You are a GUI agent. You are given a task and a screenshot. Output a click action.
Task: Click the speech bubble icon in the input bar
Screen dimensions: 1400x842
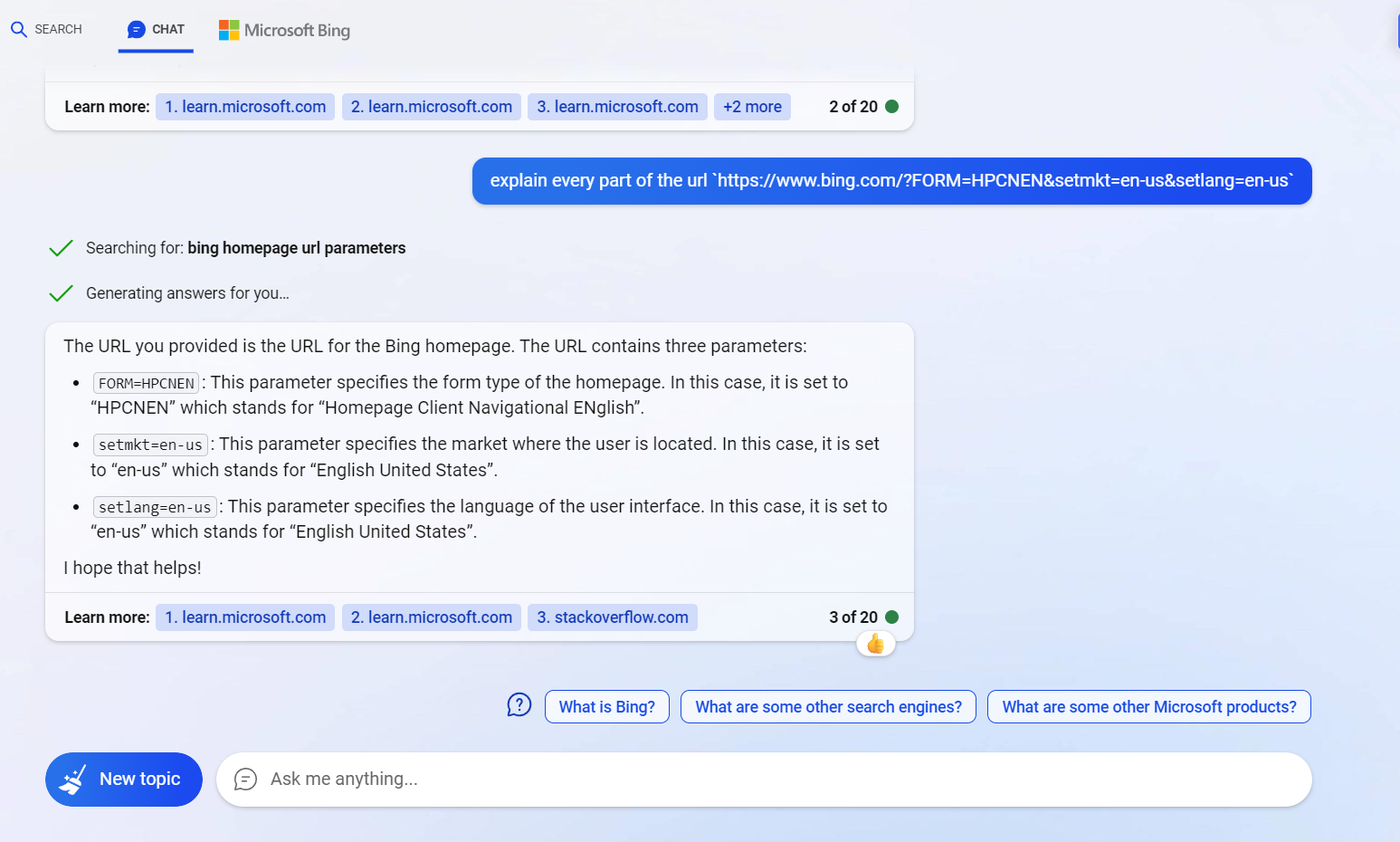245,779
